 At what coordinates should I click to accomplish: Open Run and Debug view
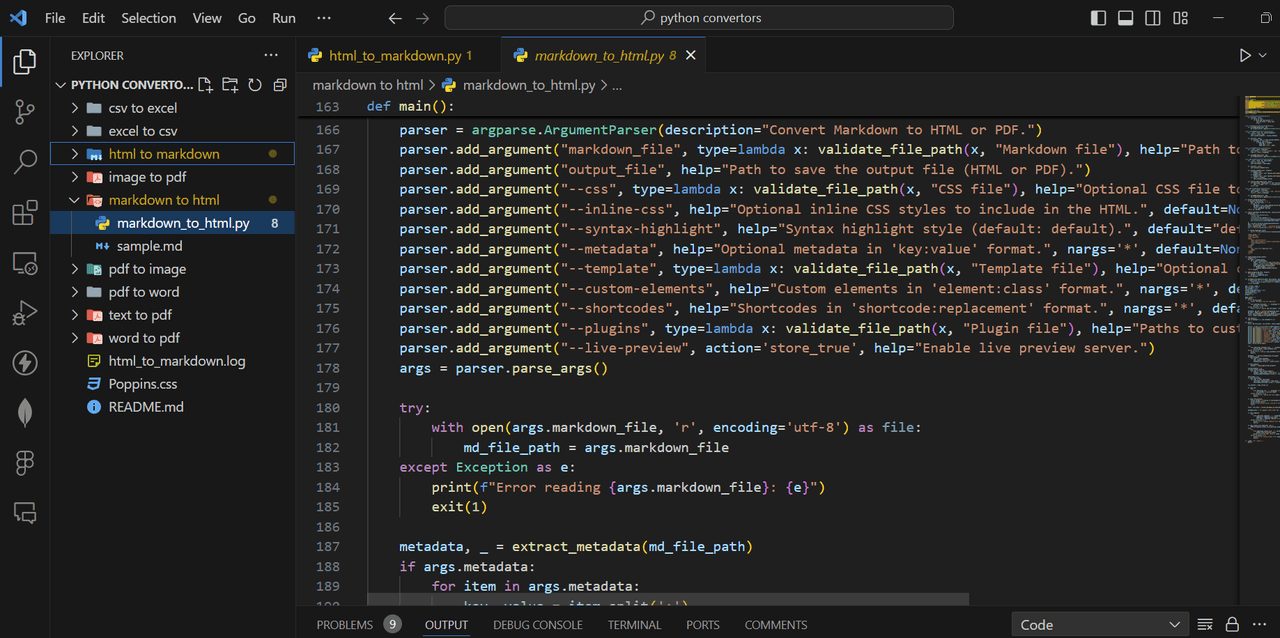(x=25, y=314)
